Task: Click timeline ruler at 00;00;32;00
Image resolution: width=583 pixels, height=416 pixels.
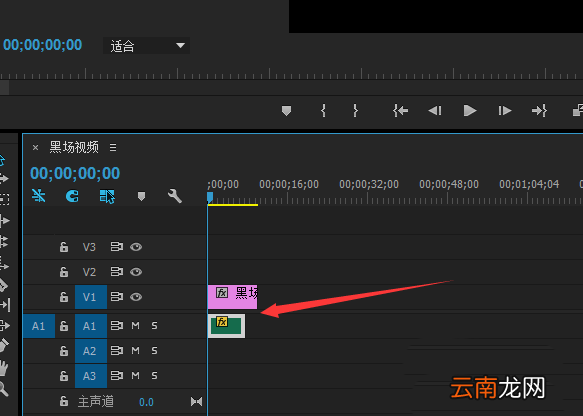Action: (x=369, y=184)
